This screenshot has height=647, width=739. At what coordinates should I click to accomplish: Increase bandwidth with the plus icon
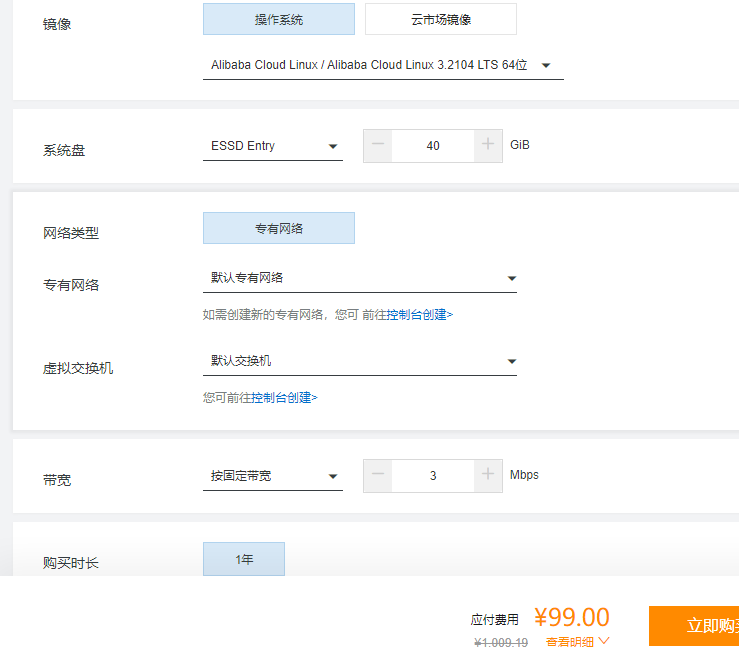point(488,475)
